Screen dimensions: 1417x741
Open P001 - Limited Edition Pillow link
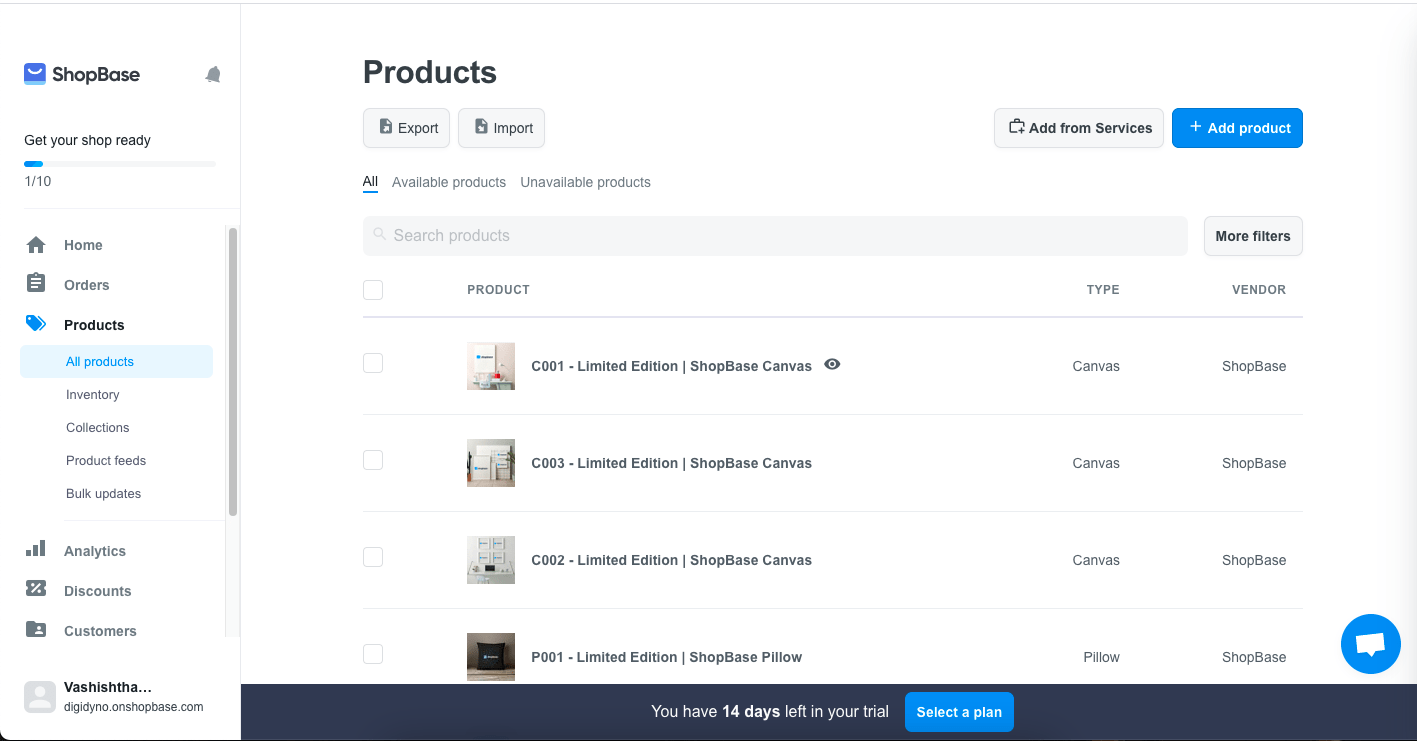click(x=666, y=657)
